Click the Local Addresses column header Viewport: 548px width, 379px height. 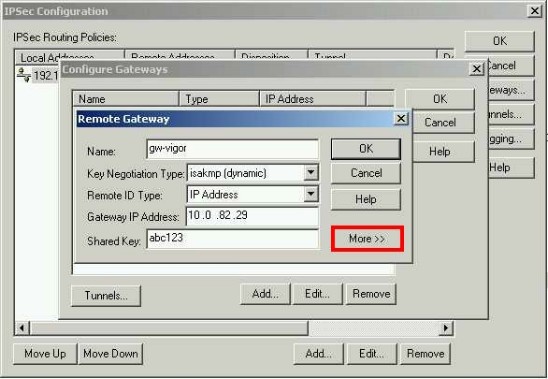click(x=70, y=55)
